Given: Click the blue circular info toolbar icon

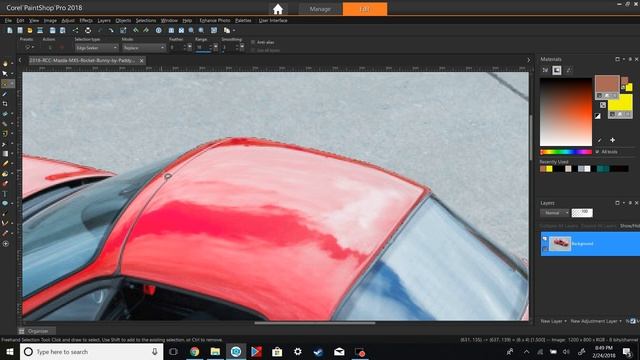Looking at the screenshot, I should (x=158, y=30).
